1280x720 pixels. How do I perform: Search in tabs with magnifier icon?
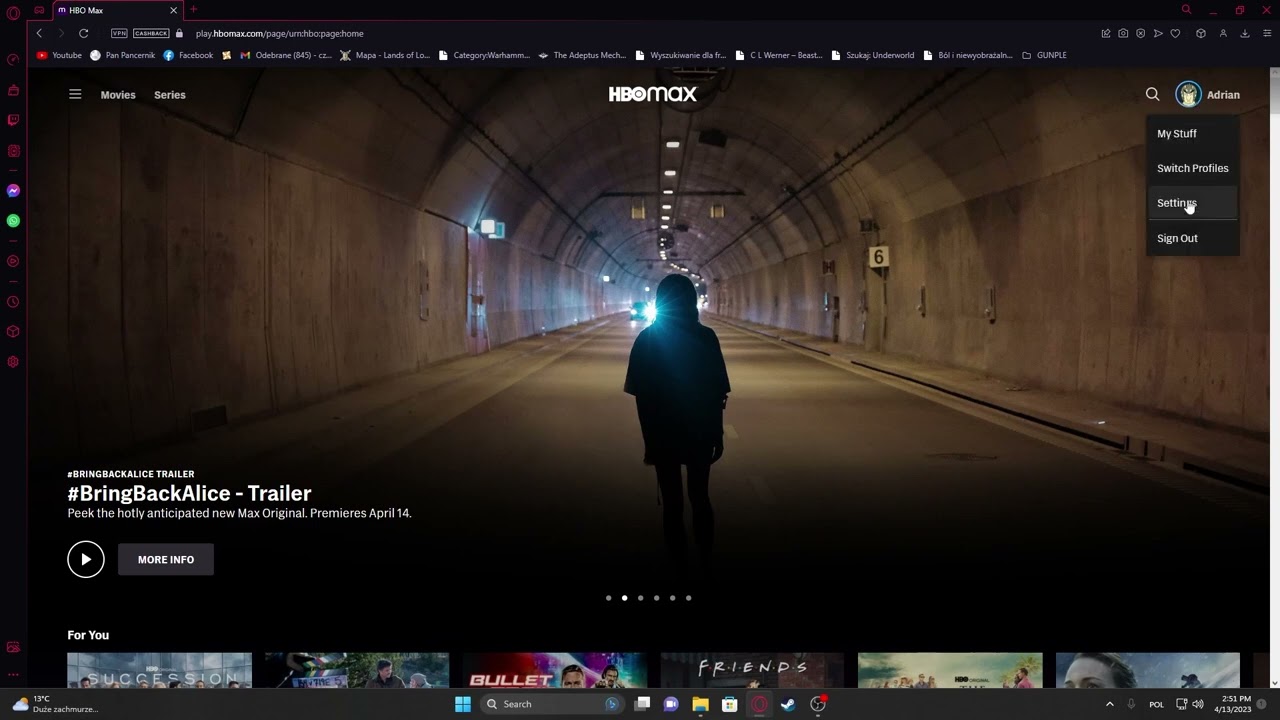1186,10
